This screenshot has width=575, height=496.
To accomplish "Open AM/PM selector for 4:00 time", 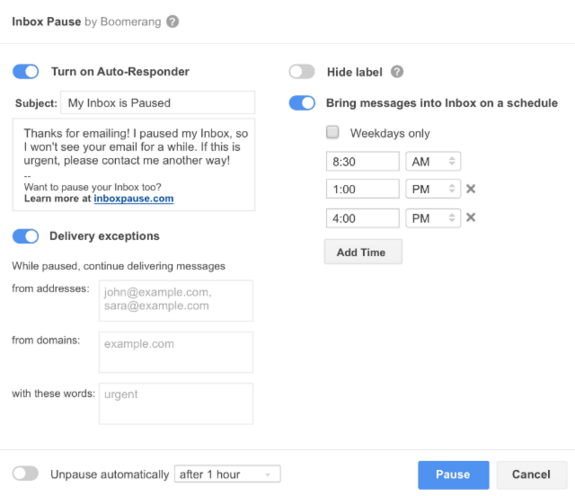I will click(433, 218).
